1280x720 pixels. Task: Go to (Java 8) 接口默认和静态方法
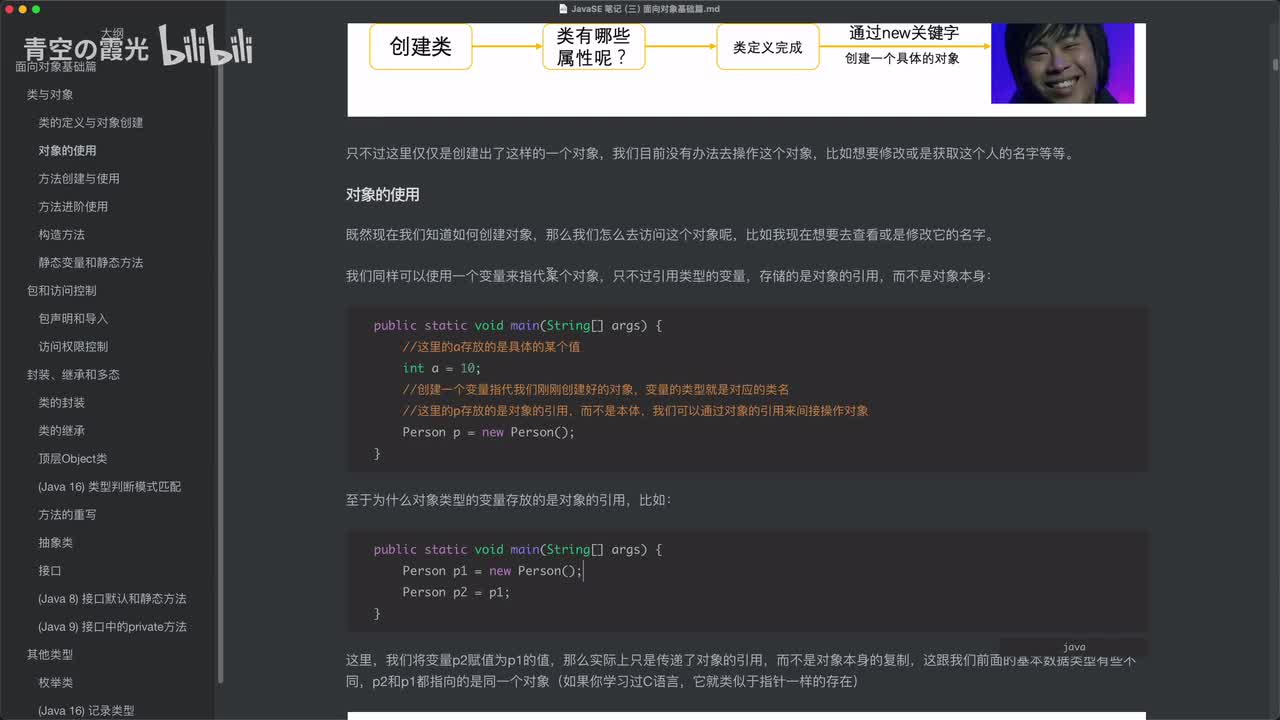coord(112,599)
